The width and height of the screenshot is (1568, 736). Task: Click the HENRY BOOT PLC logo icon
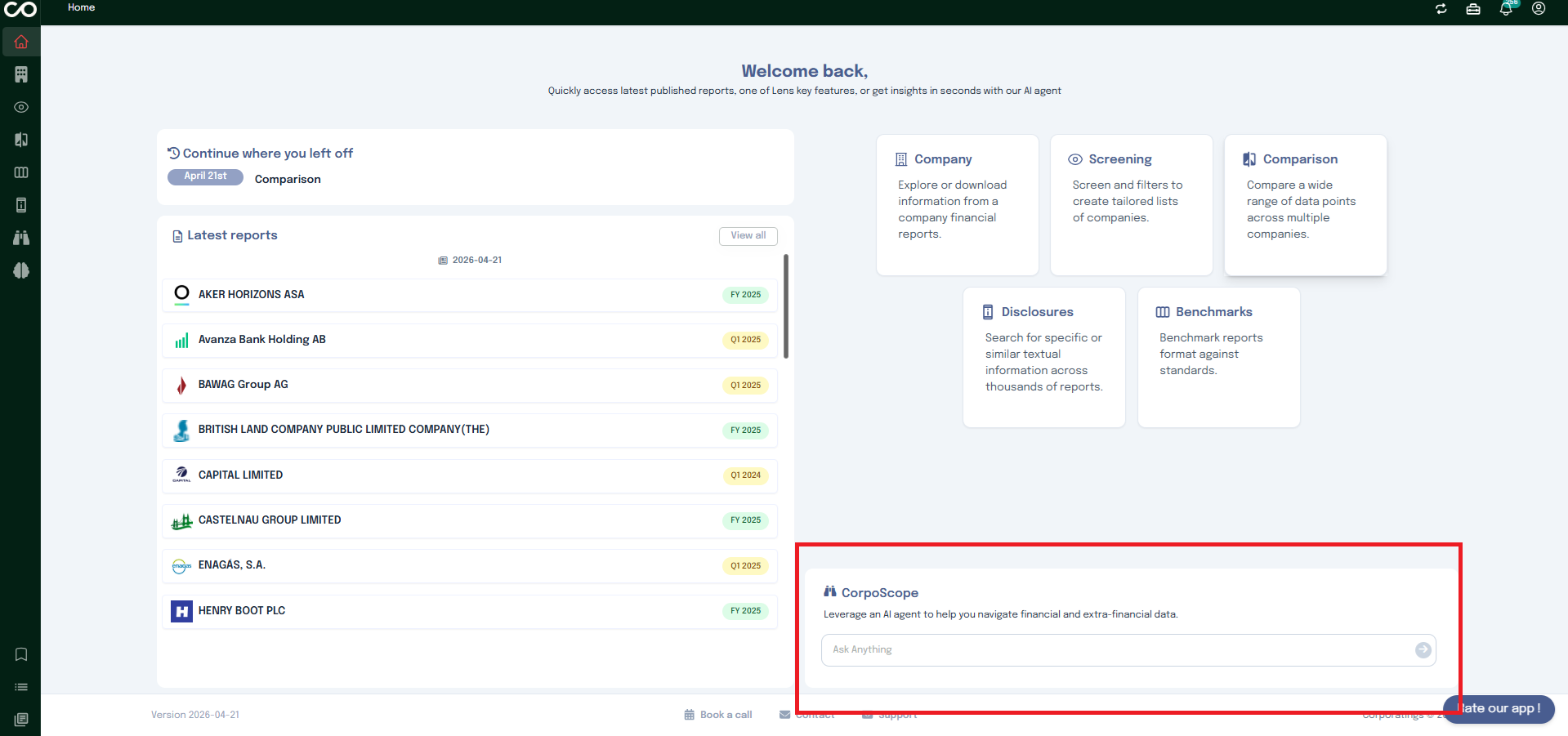pos(181,611)
